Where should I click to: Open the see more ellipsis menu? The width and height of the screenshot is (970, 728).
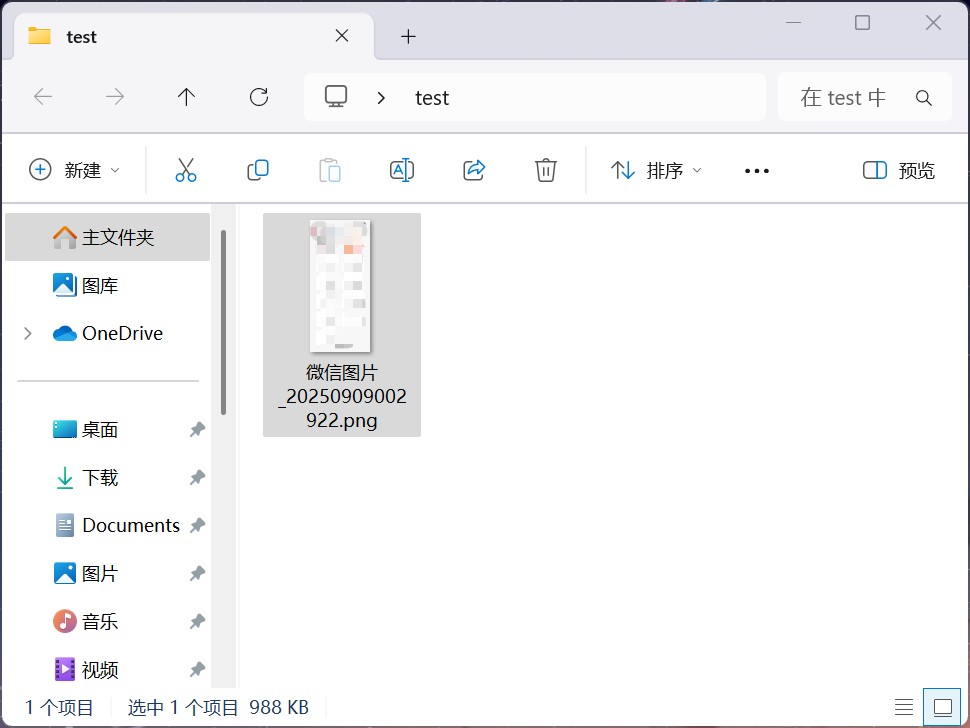coord(757,171)
